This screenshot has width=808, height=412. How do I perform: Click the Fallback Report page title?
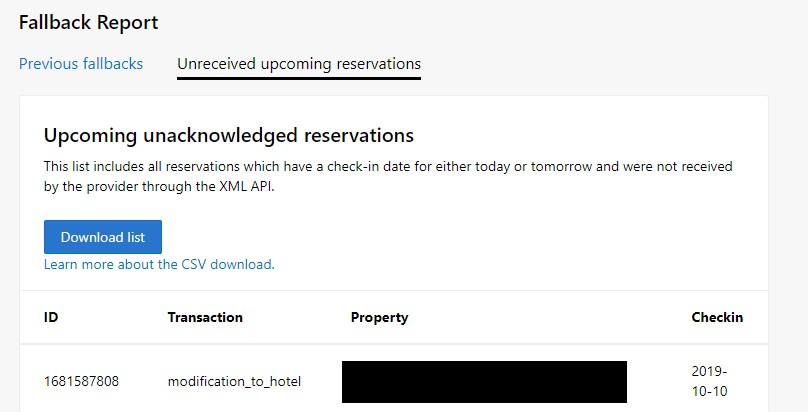89,23
